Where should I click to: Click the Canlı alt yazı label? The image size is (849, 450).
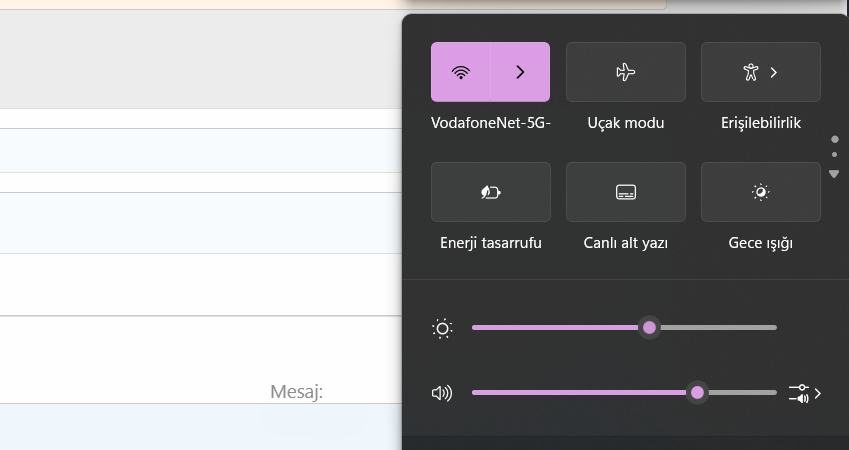click(x=626, y=243)
